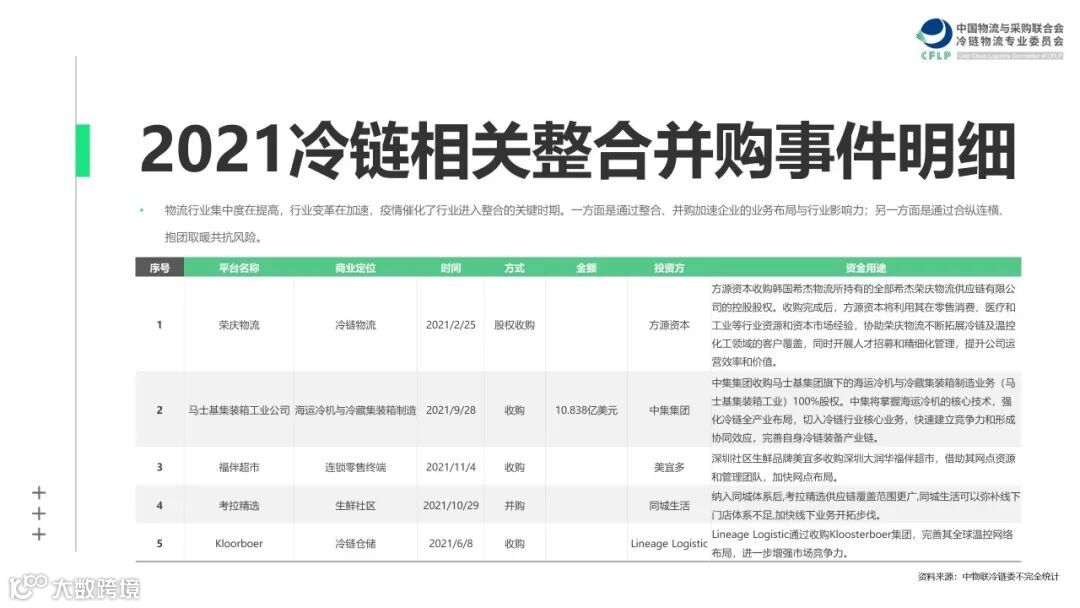Screen dimensions: 1080x608
Task: Select the 方式 column header
Action: coord(514,268)
